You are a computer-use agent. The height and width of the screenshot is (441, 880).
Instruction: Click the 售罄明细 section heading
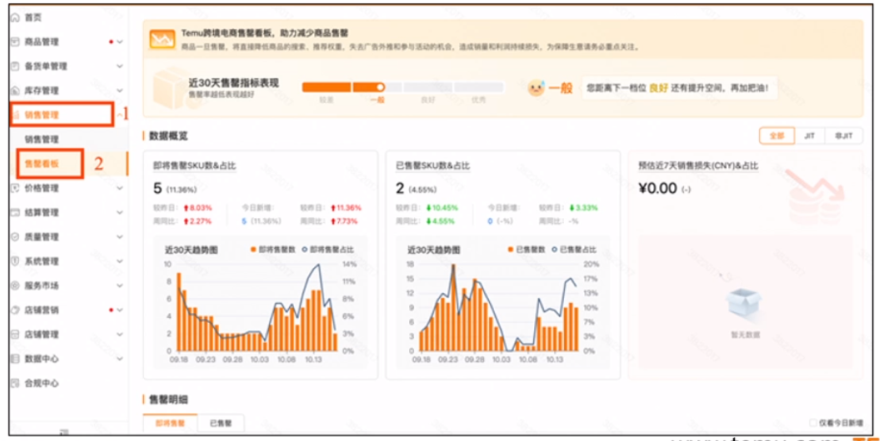click(x=168, y=399)
